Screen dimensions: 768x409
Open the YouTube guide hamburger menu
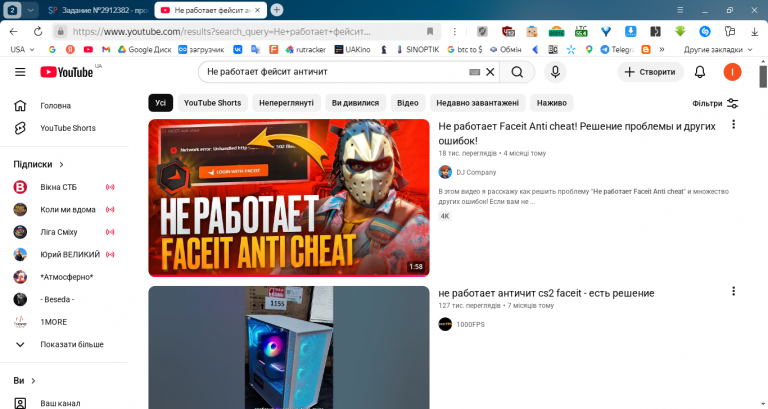(20, 72)
